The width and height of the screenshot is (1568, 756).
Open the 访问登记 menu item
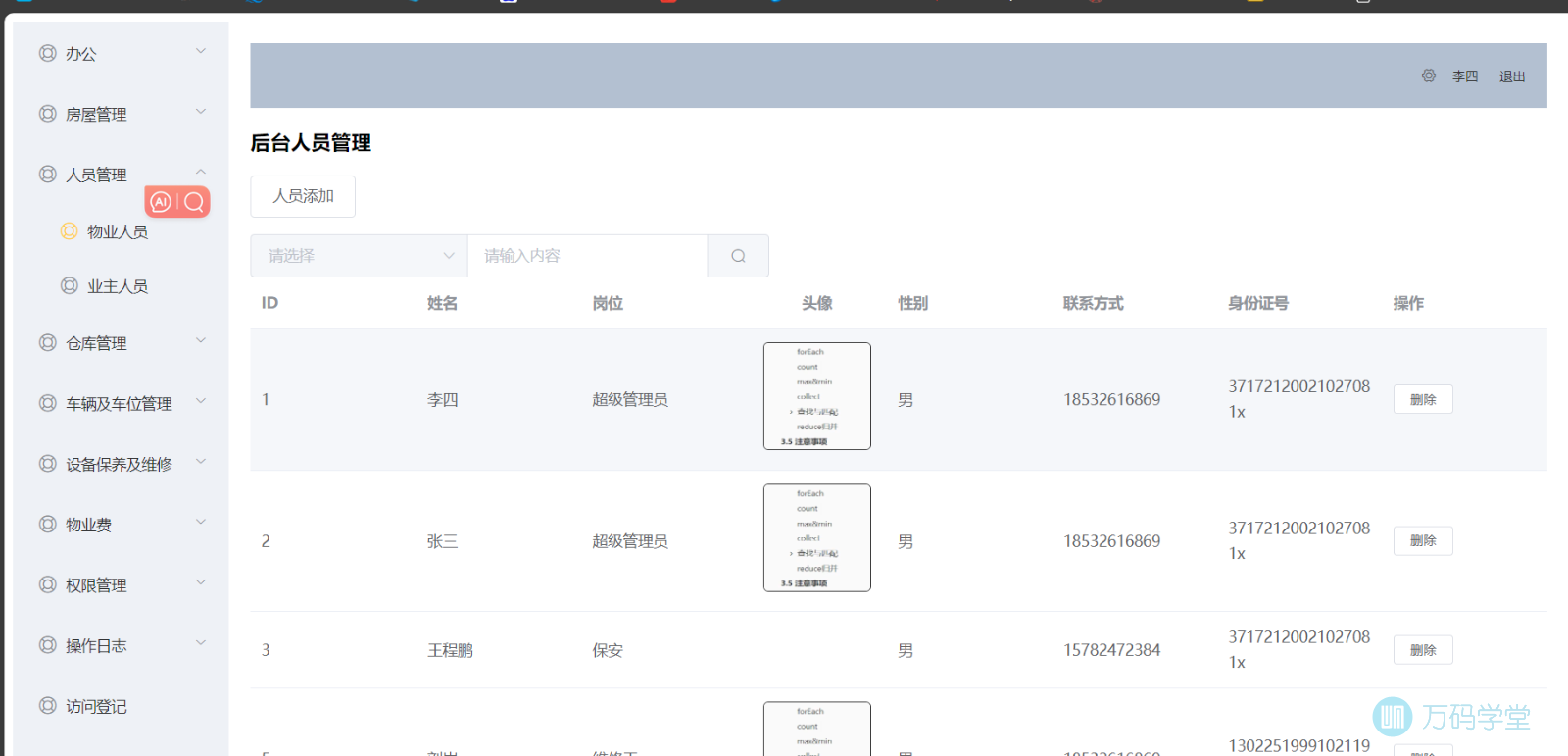[121, 706]
